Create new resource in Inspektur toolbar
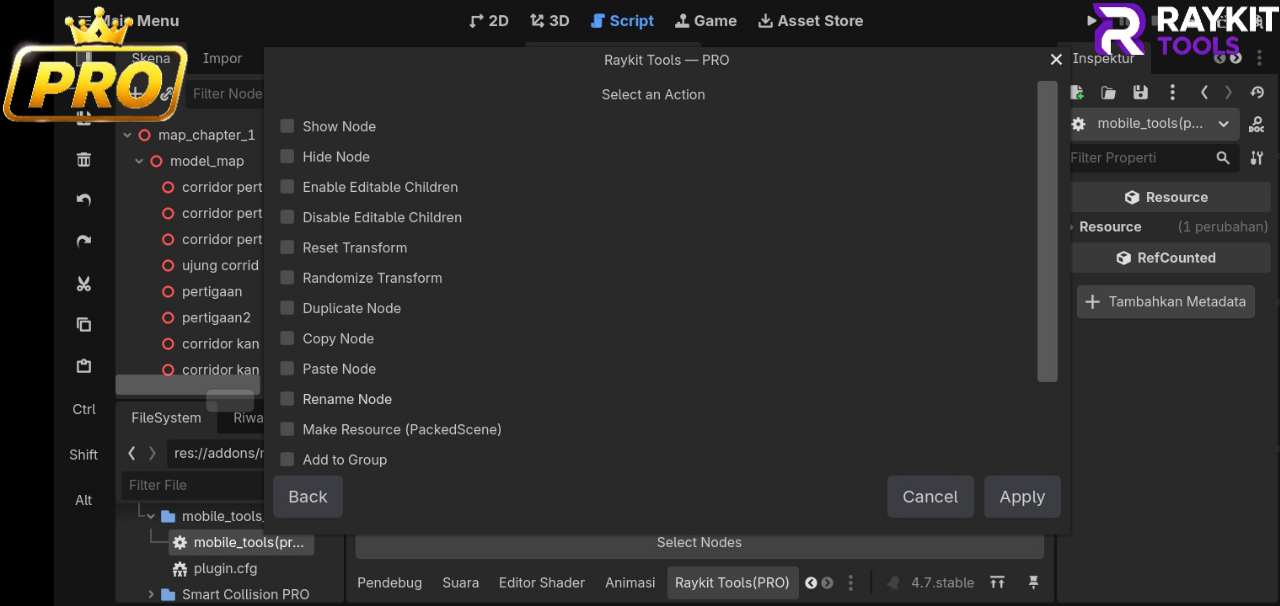Viewport: 1280px width, 606px height. tap(1077, 93)
